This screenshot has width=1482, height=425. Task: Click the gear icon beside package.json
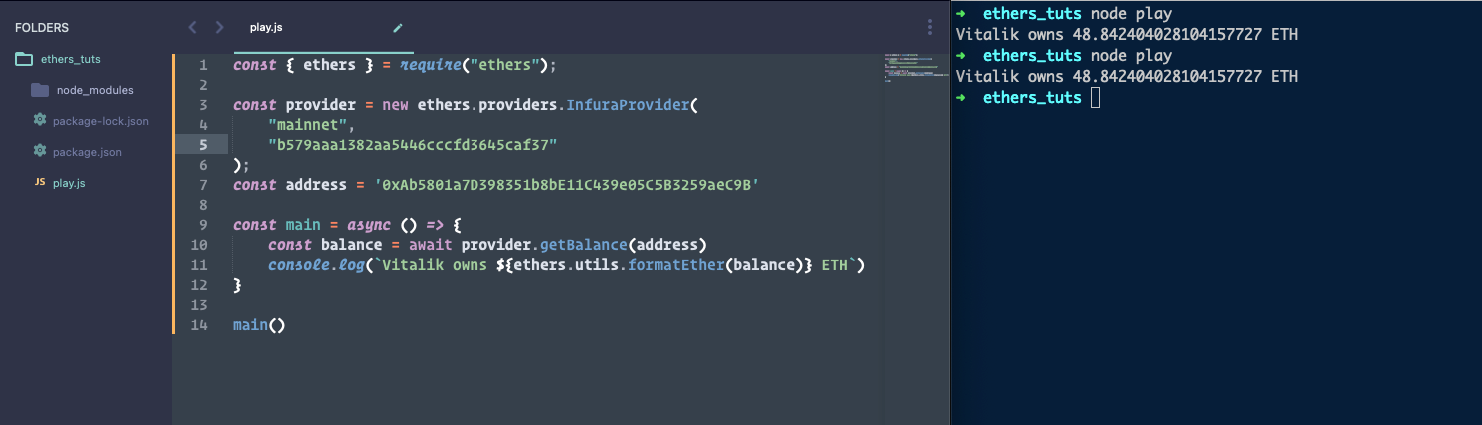(x=40, y=152)
